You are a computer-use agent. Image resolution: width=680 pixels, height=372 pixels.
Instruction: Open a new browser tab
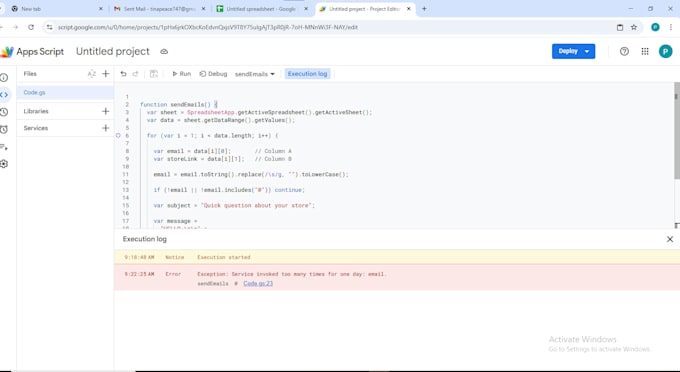[424, 9]
